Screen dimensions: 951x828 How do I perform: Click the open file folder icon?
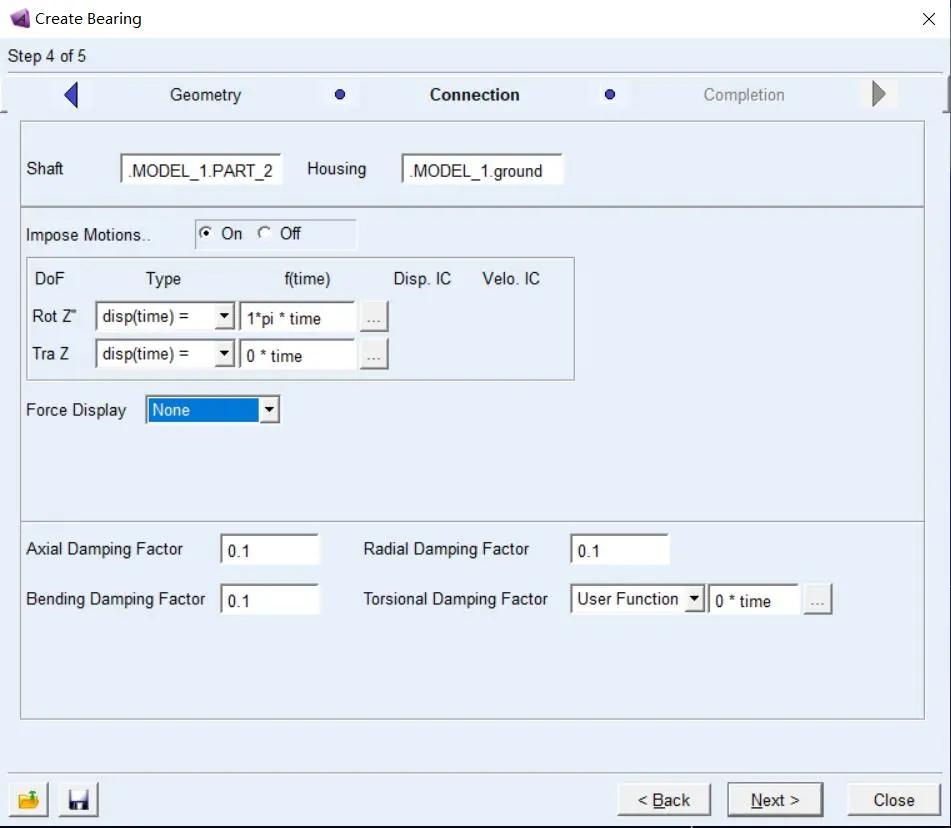[x=29, y=800]
